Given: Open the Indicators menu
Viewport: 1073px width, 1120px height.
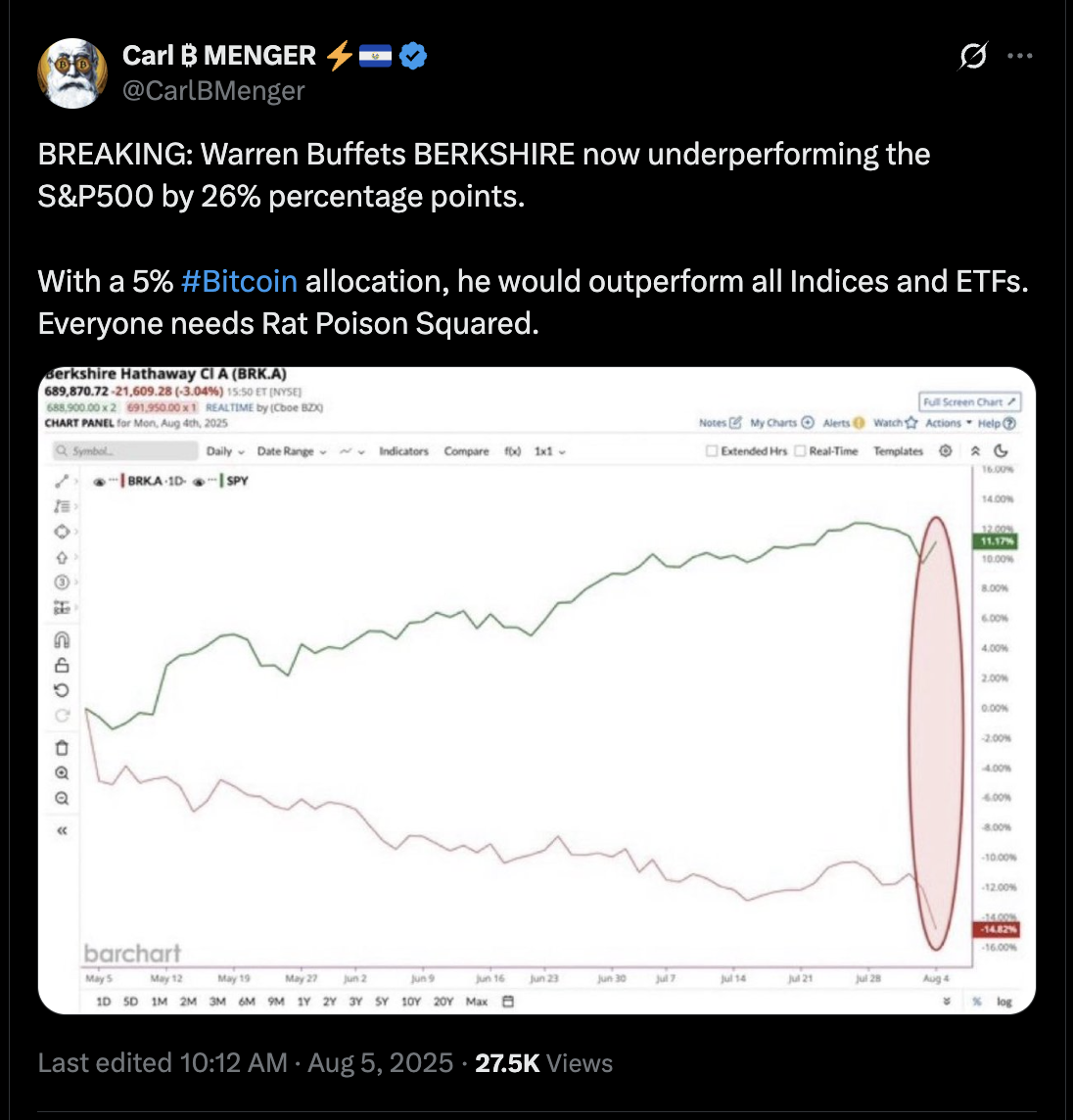Looking at the screenshot, I should [x=403, y=451].
